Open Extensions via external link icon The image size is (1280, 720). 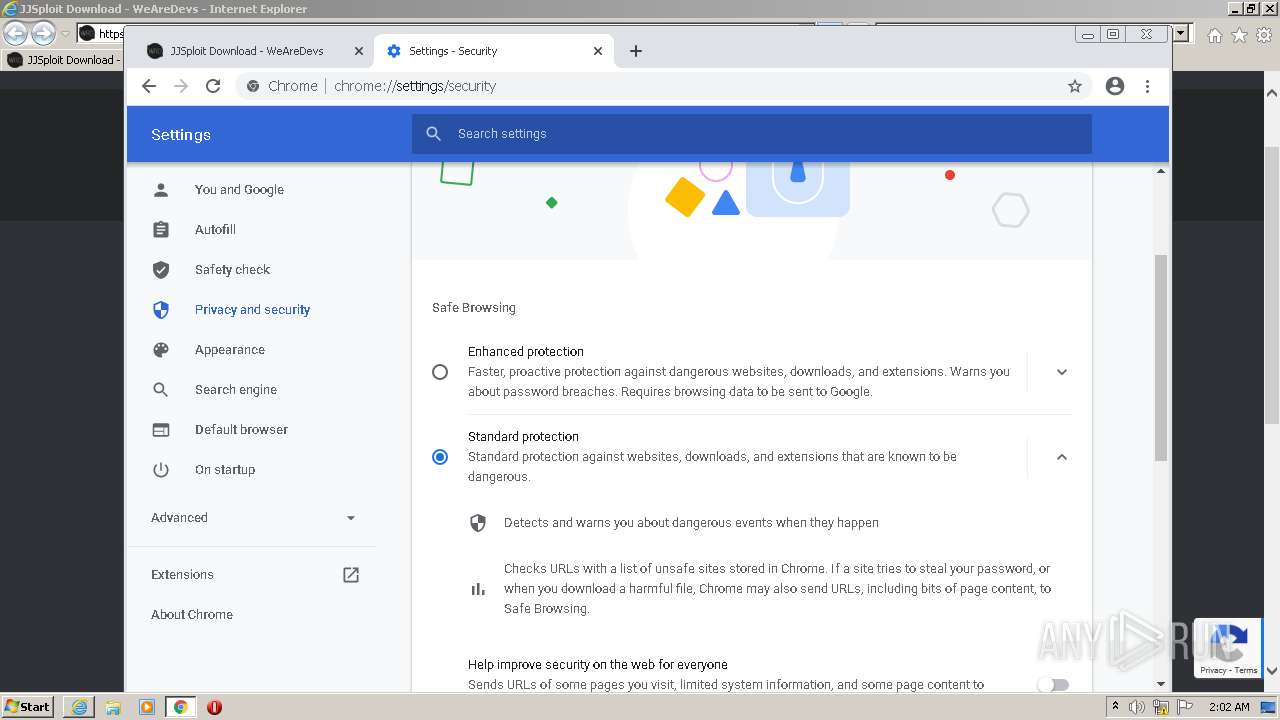351,574
